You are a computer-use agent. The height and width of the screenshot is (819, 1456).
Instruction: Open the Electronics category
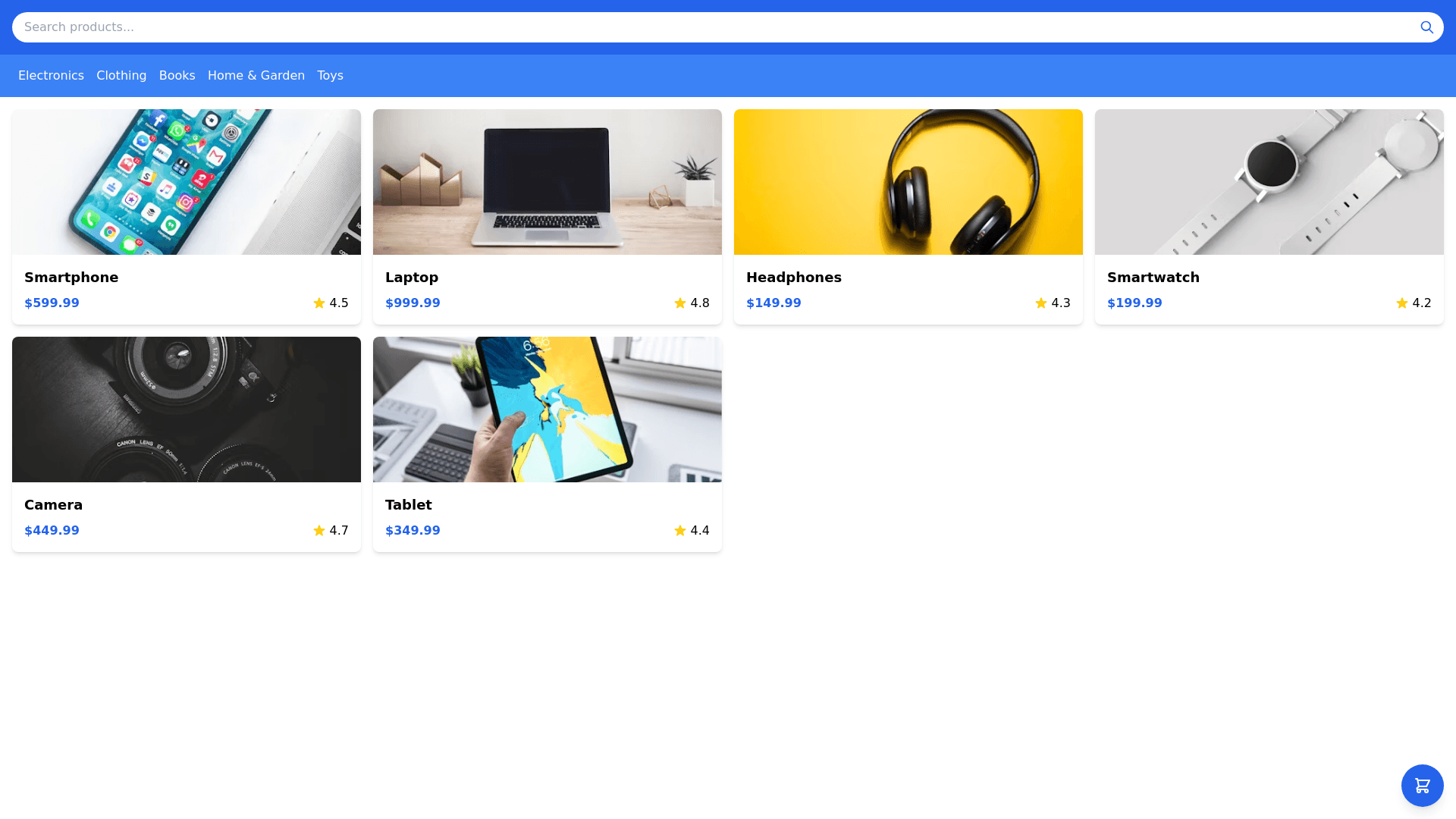click(51, 76)
